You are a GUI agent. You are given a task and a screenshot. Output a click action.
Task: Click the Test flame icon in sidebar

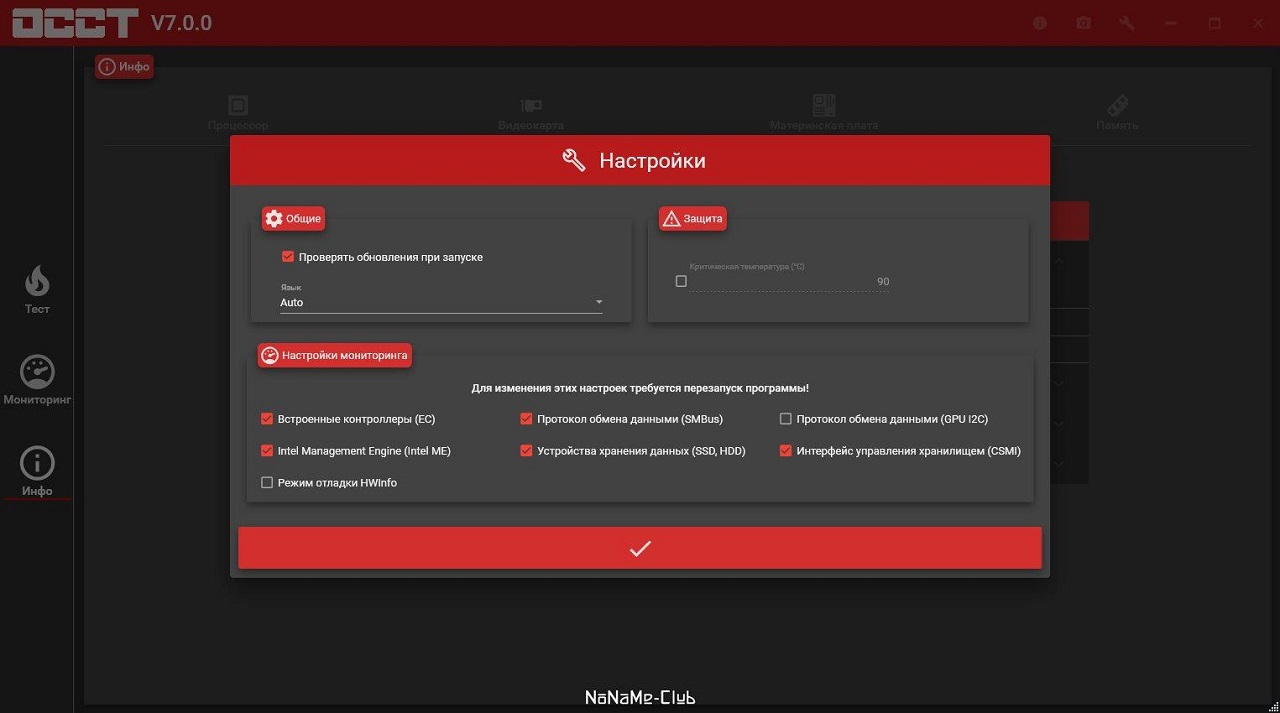(x=37, y=282)
